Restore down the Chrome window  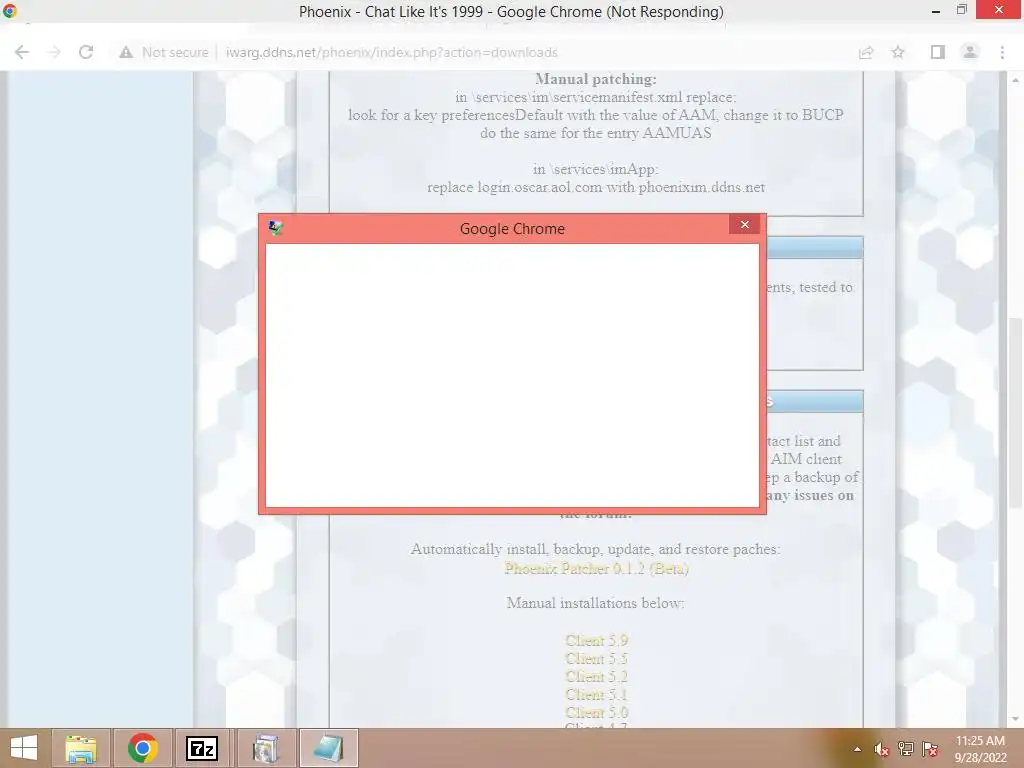(961, 10)
